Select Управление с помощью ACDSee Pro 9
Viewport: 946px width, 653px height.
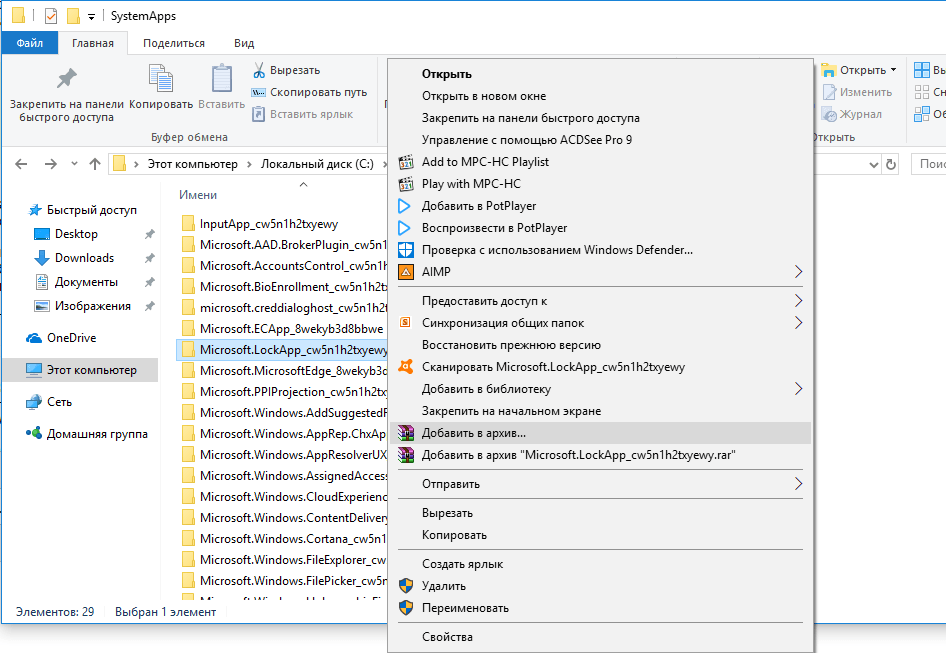coord(600,139)
